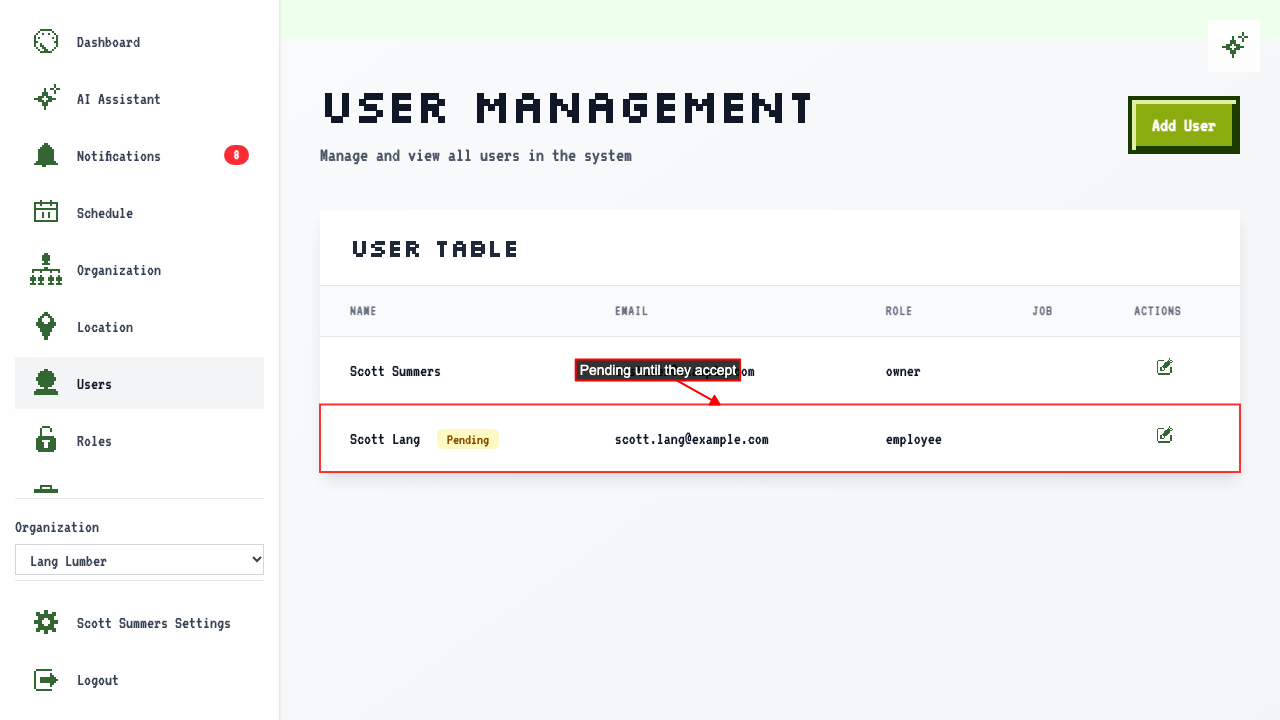
Task: Click the Job column header
Action: 1042,311
